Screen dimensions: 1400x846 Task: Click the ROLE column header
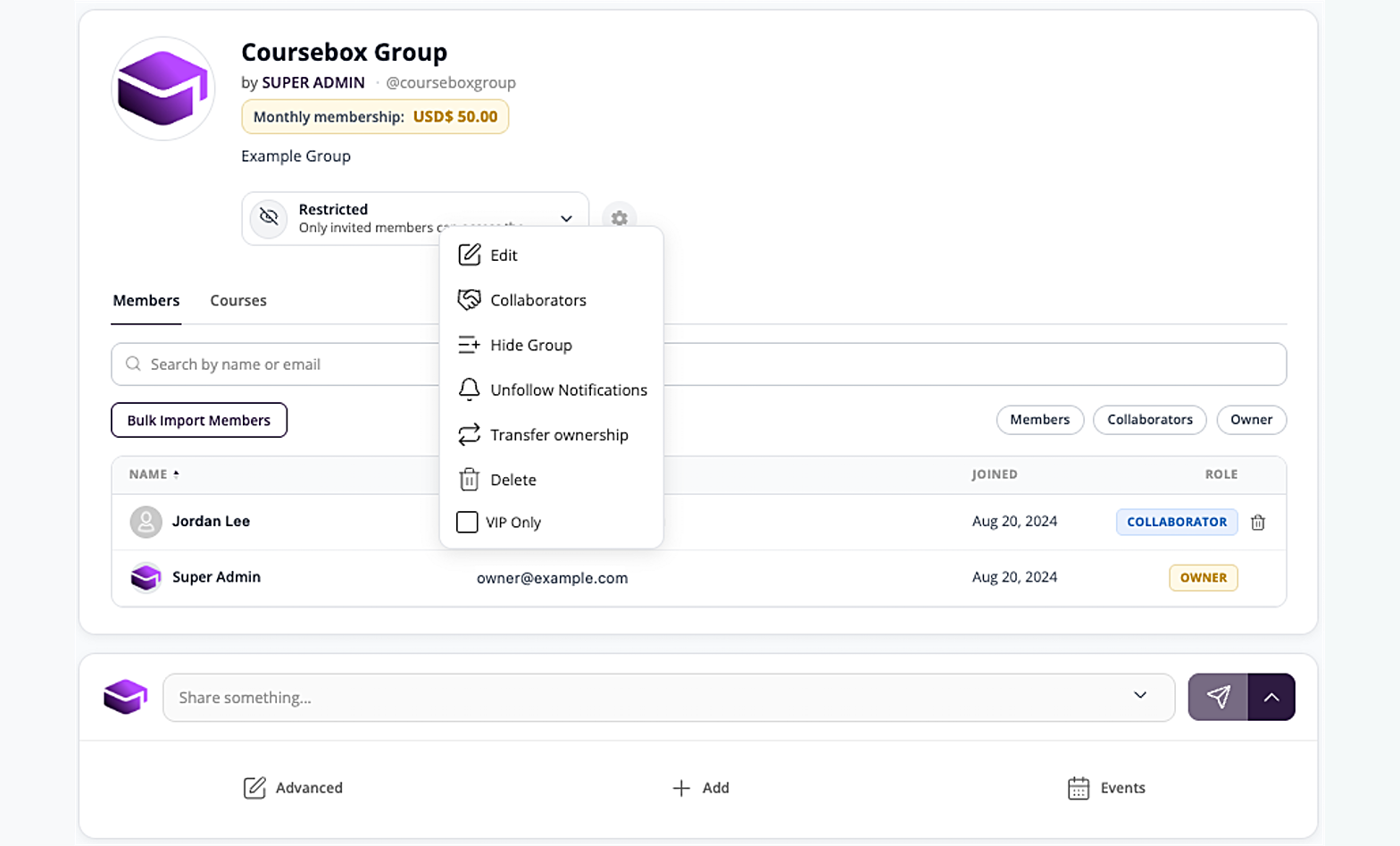(x=1221, y=474)
